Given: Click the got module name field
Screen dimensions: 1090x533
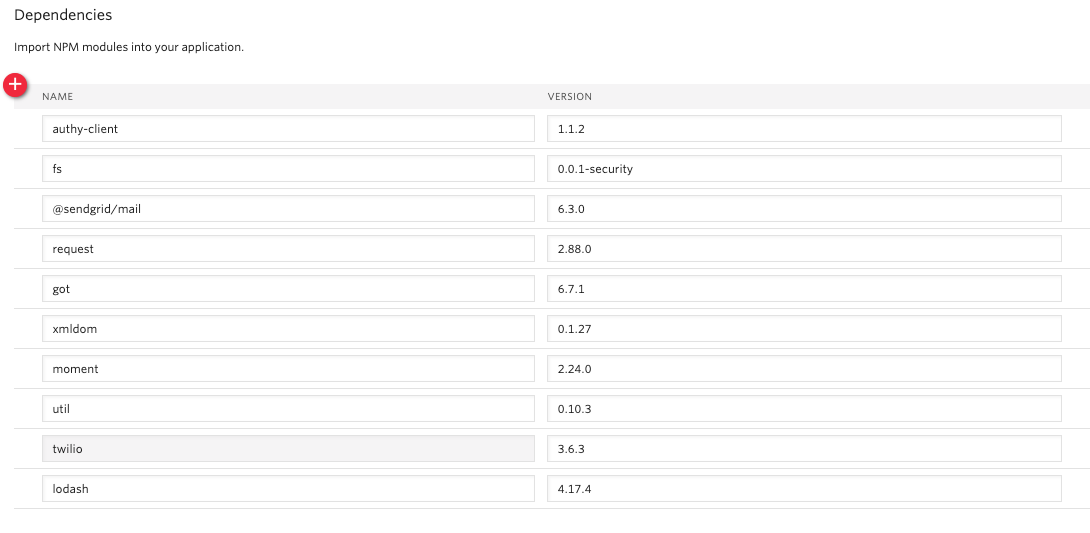Looking at the screenshot, I should click(288, 288).
